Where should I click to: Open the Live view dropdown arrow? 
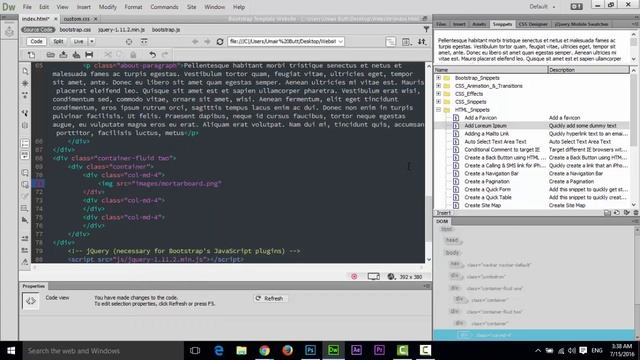coord(92,42)
